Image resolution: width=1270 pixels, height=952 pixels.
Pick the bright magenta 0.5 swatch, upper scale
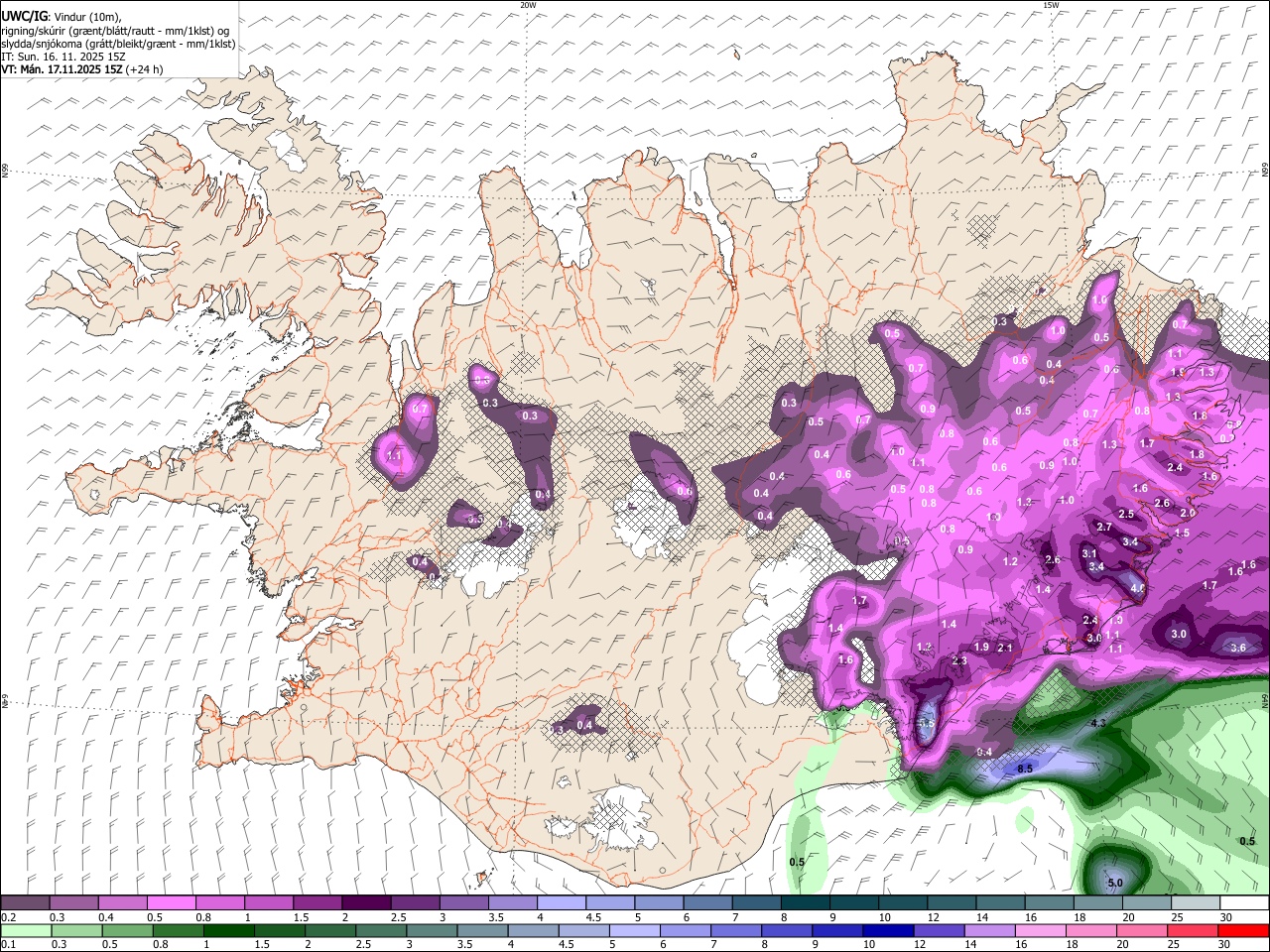[x=171, y=903]
